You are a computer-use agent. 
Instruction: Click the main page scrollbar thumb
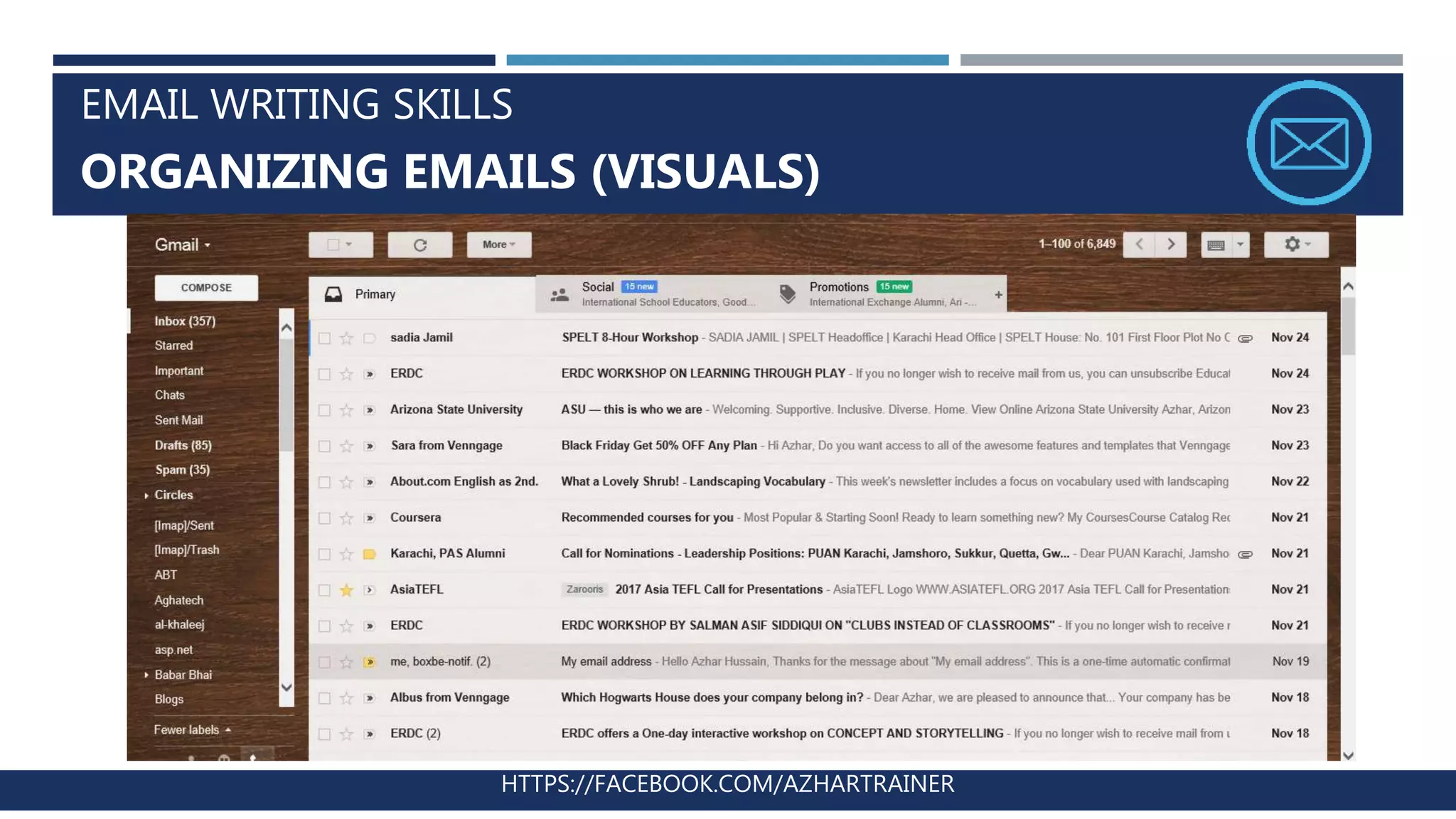[x=1348, y=327]
